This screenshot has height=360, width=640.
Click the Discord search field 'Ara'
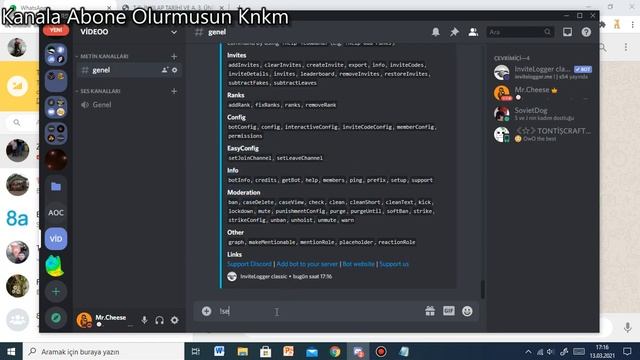tap(520, 32)
